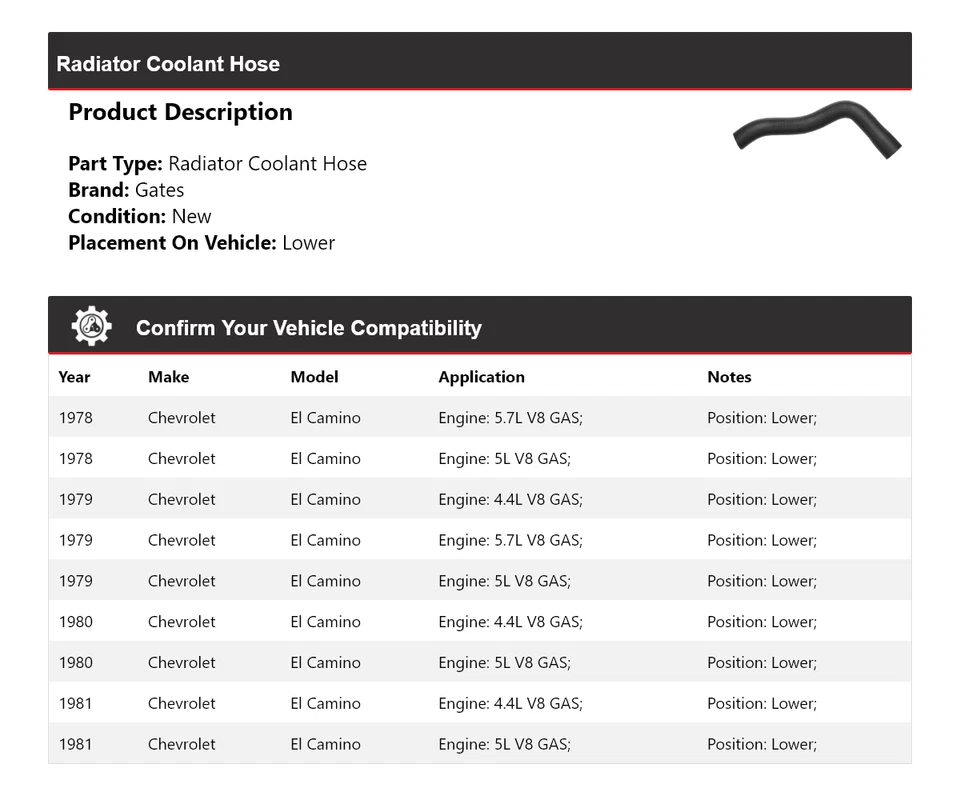Select the 1978 El Camino 5.7L V8 row

[479, 418]
